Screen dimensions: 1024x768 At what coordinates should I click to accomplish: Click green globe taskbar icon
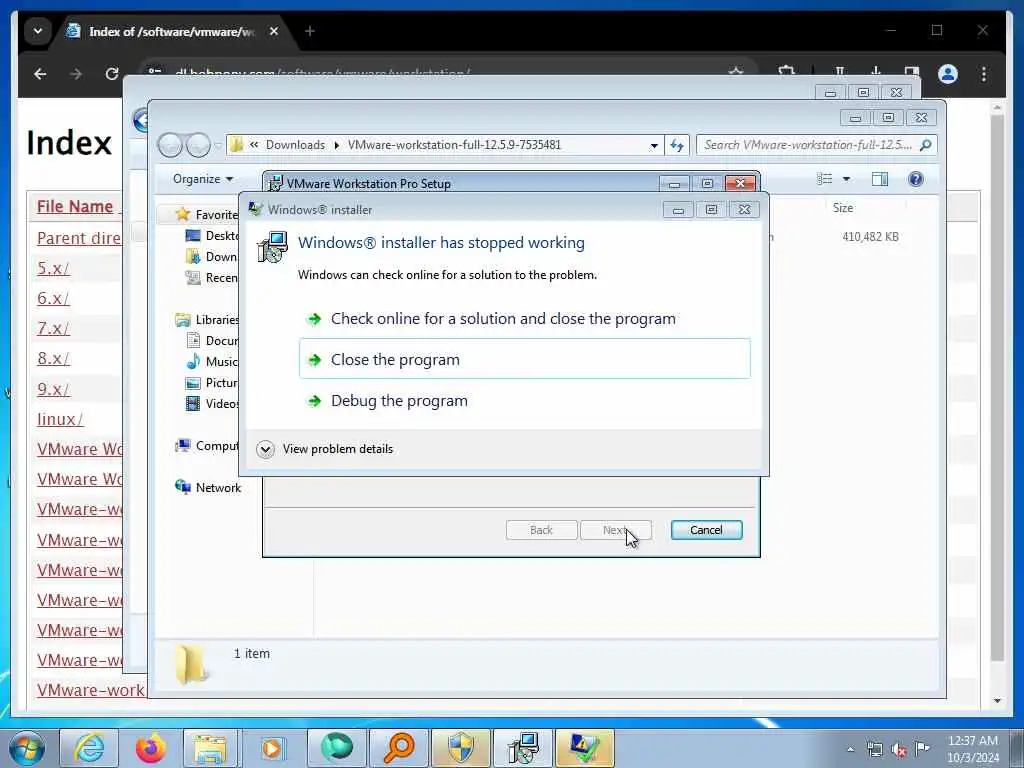336,748
